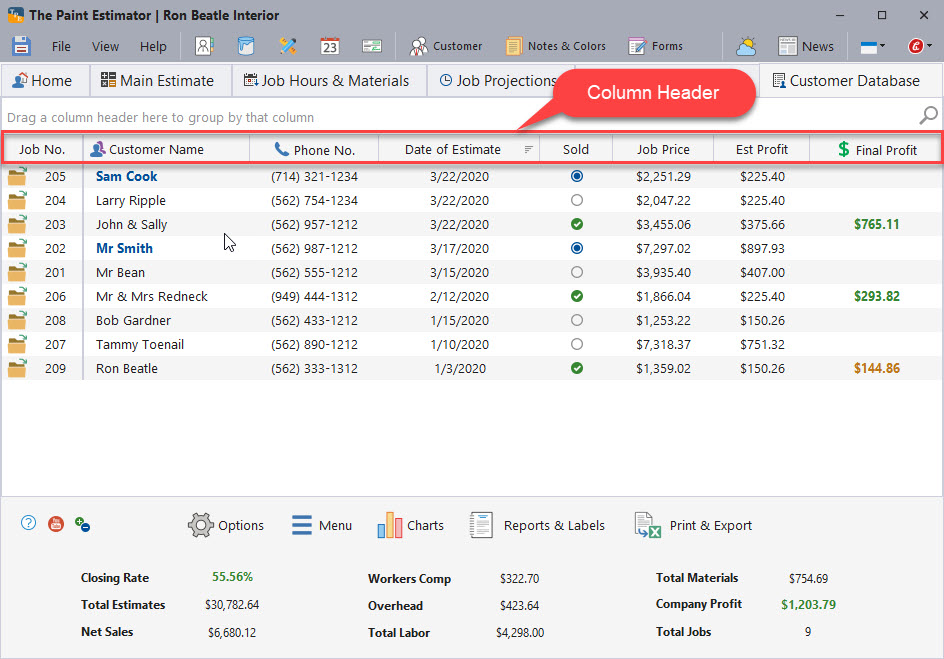Click the search magnifier above the grid
The image size is (944, 659).
(927, 116)
